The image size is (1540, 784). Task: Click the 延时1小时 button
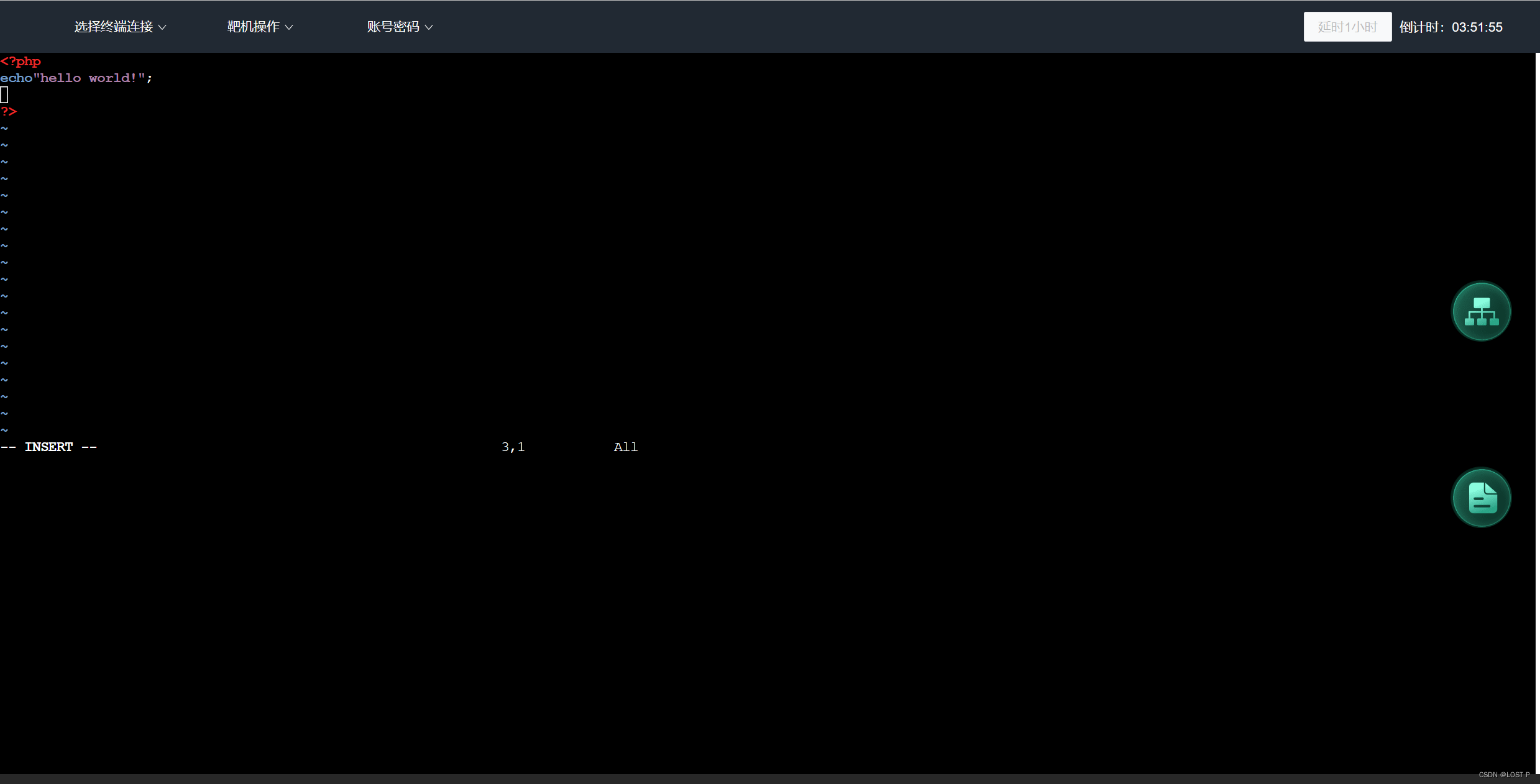pos(1347,27)
